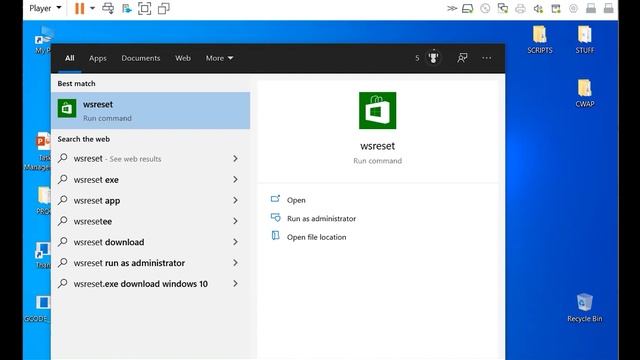Click the double-chevron expand devices icon
The image size is (640, 360).
tap(451, 8)
